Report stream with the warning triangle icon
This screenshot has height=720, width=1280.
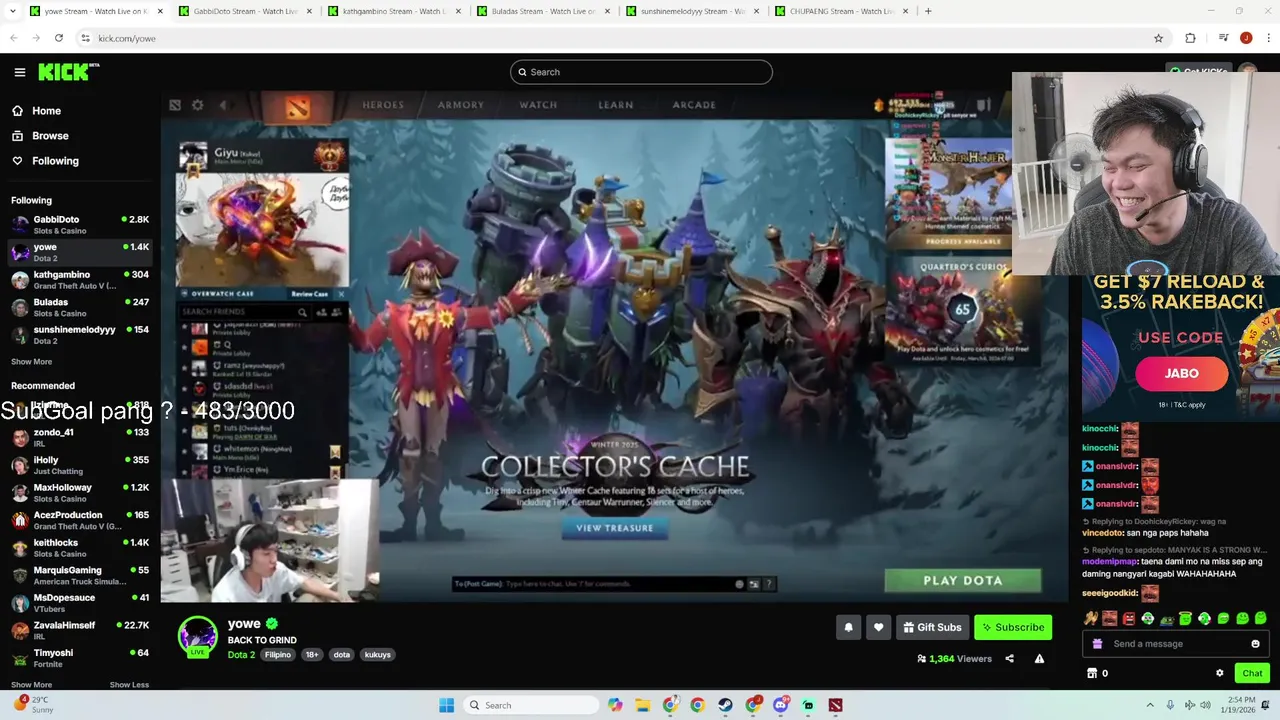(1039, 659)
